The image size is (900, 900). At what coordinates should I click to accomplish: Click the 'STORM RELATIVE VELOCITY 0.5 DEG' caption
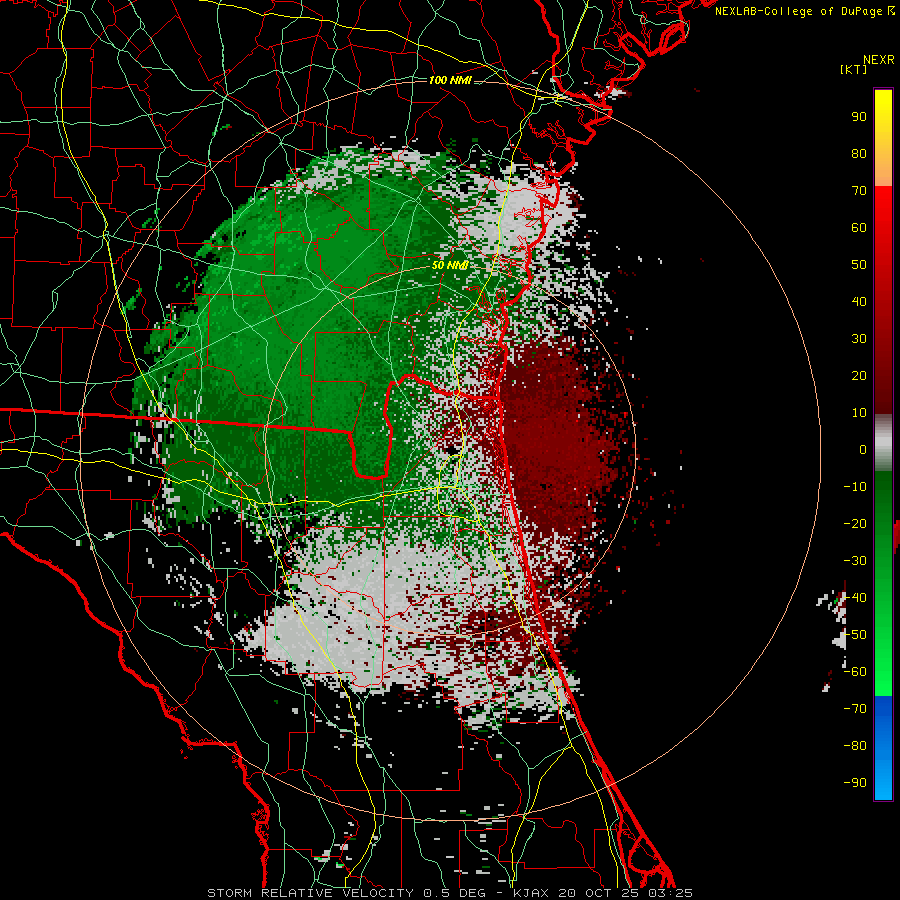346,893
